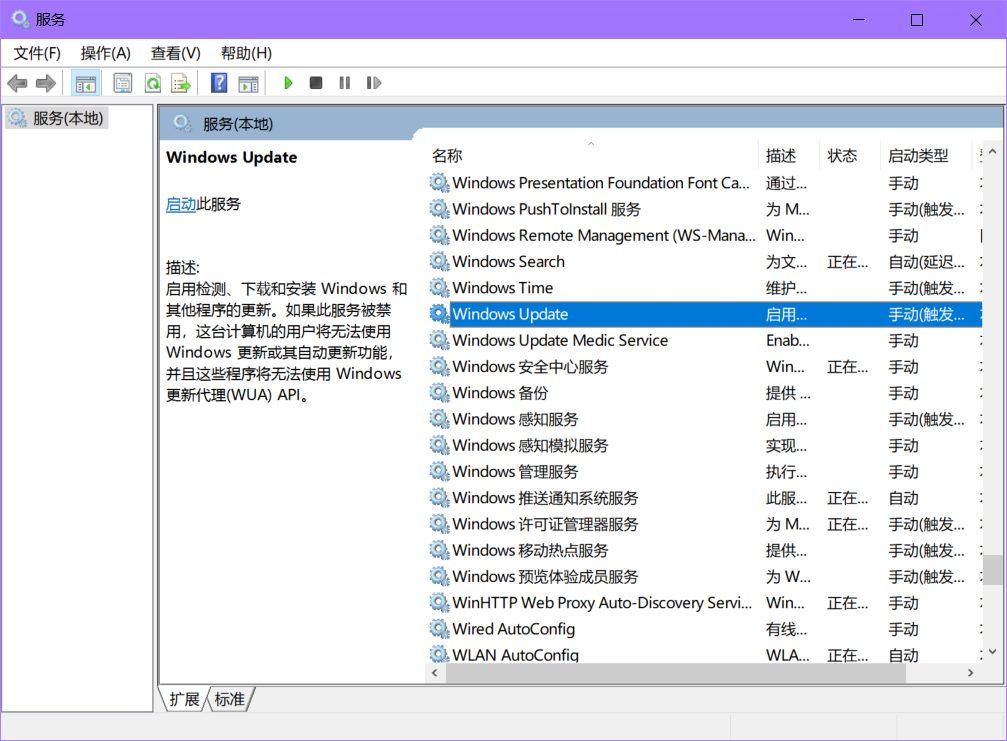Open the 帮助(H) menu

246,53
